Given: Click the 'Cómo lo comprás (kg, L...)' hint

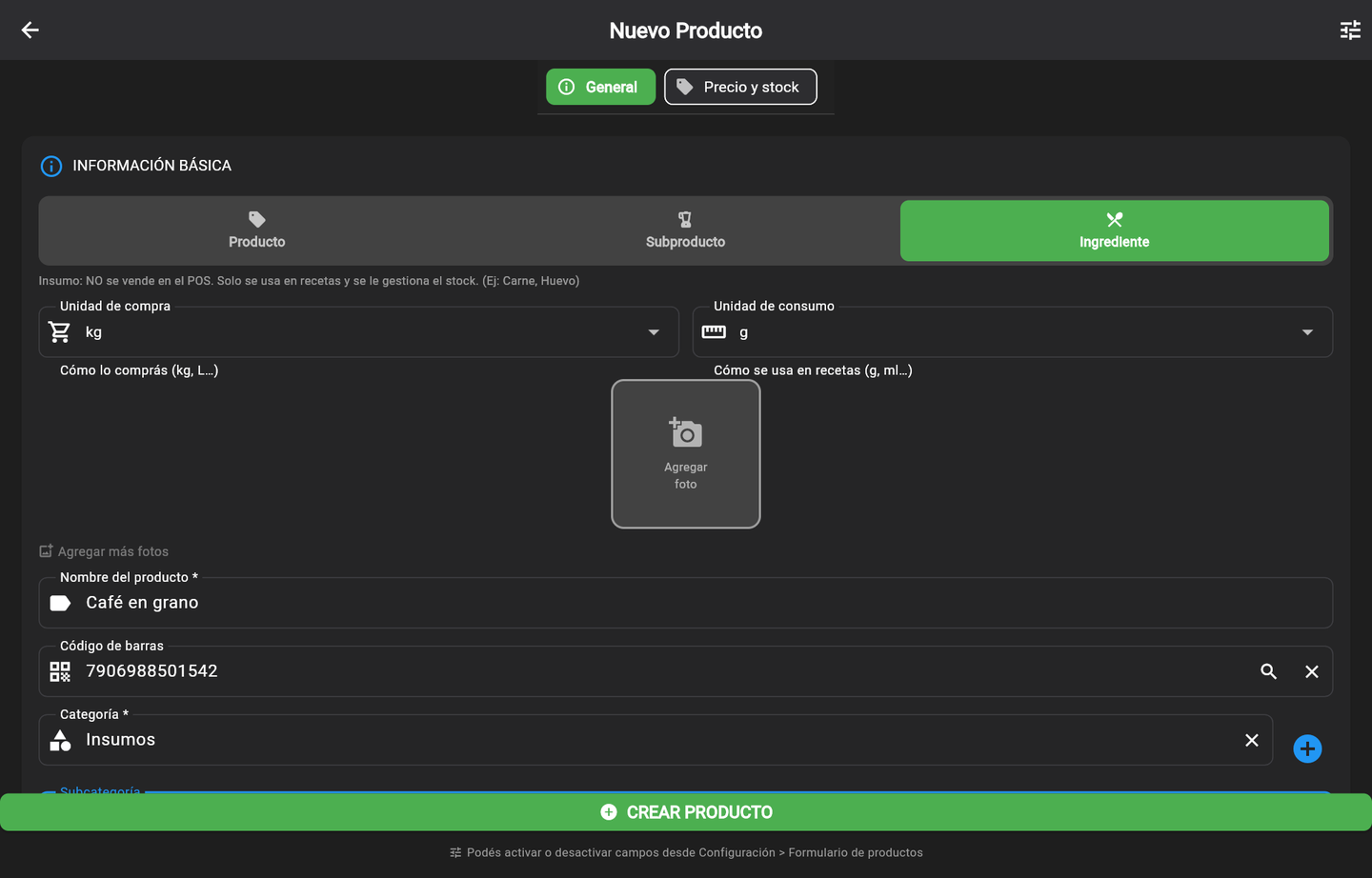Looking at the screenshot, I should 139,370.
